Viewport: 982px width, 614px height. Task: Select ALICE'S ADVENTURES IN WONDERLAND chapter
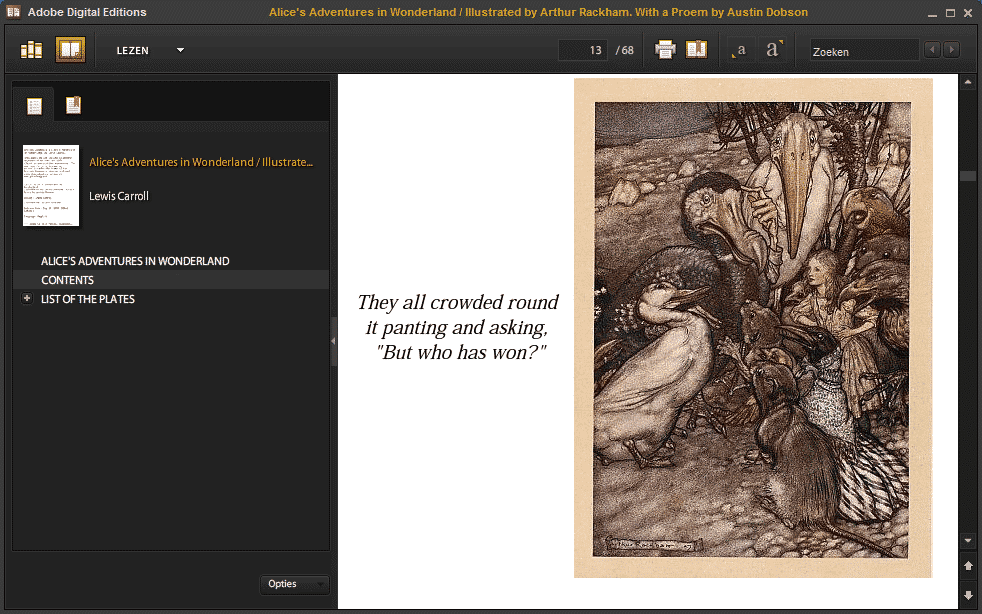coord(135,261)
